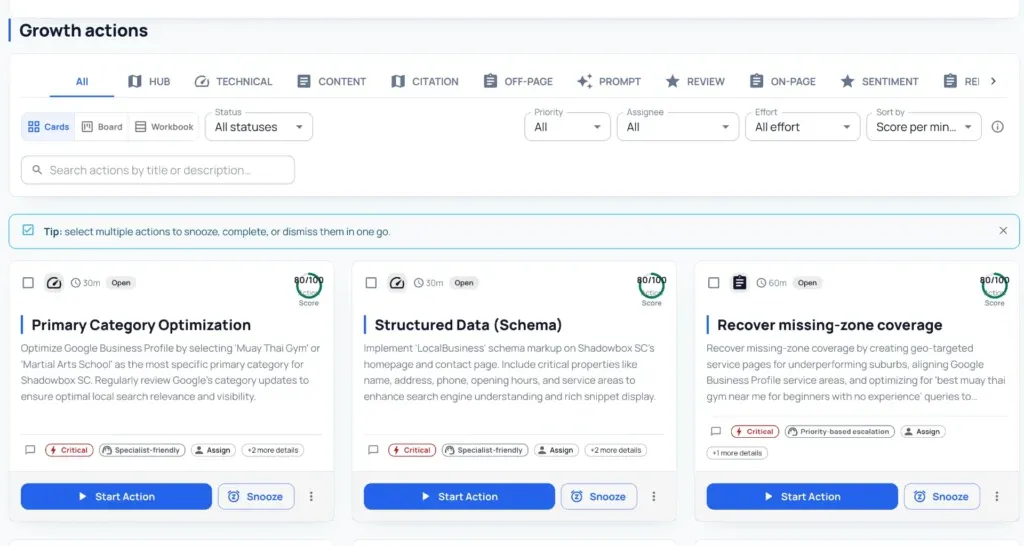
Task: Open the Primary Category Optimization title
Action: pyautogui.click(x=141, y=325)
